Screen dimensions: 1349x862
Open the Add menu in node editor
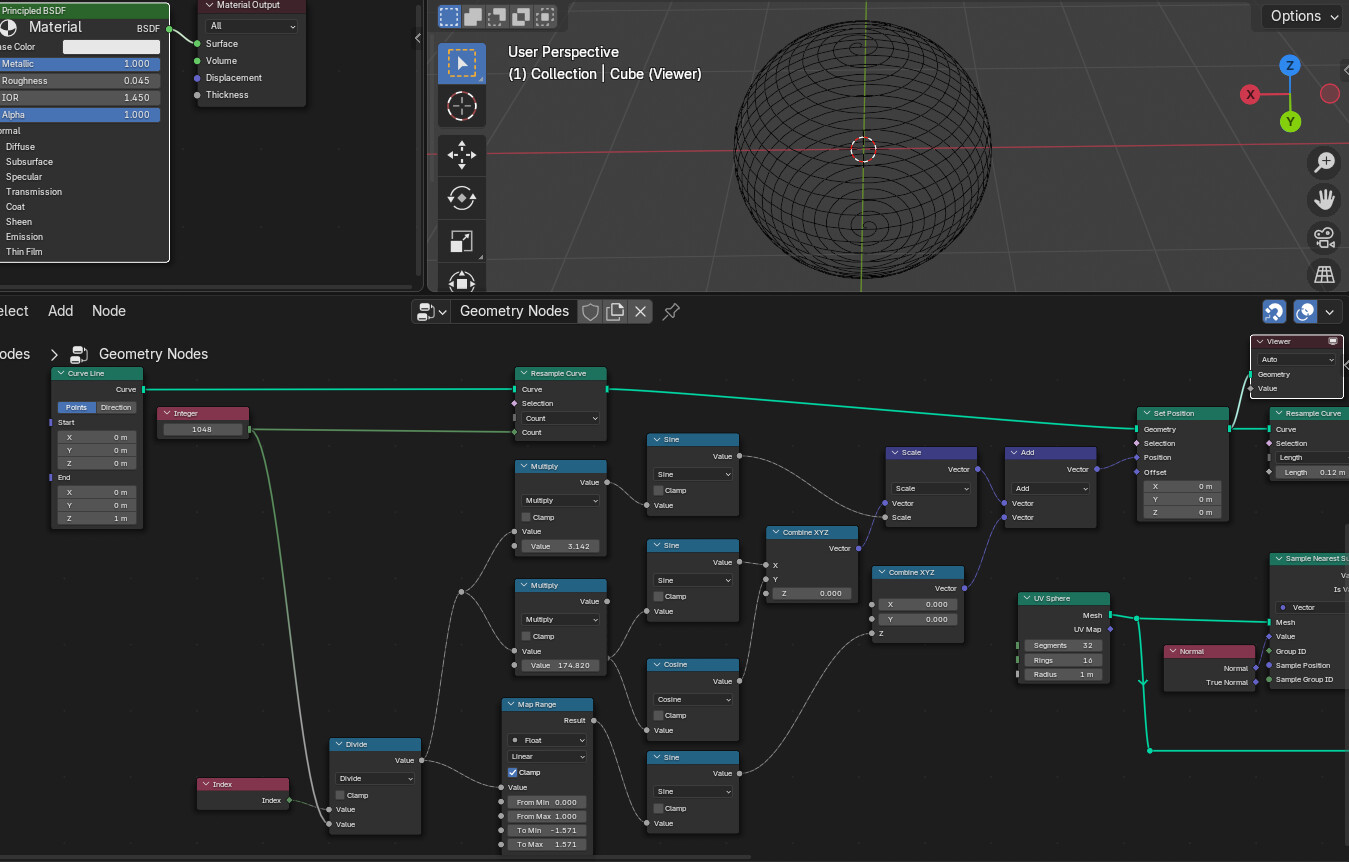[x=61, y=311]
